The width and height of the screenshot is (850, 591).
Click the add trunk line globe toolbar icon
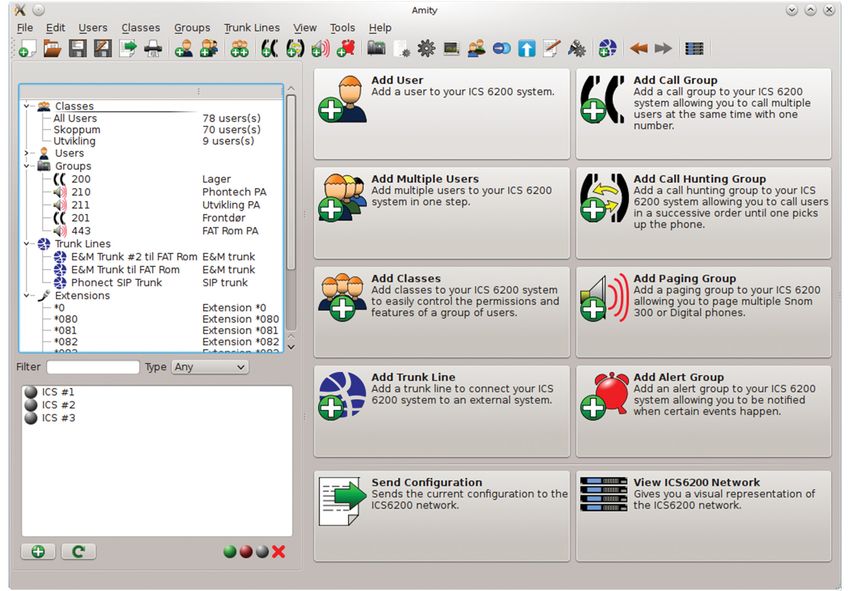(607, 49)
